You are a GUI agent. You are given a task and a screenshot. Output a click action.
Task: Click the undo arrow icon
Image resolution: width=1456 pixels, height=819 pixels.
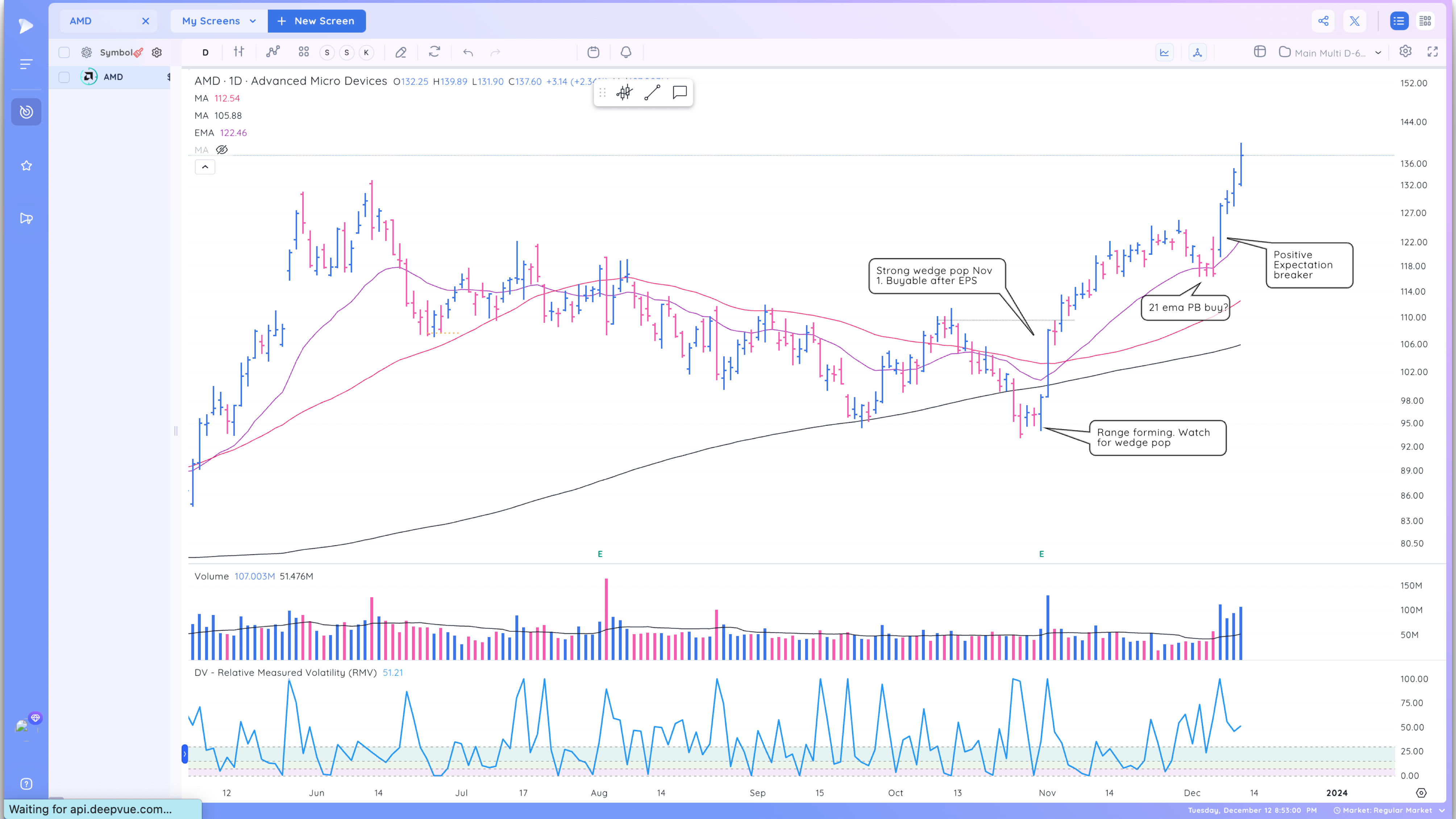coord(468,53)
